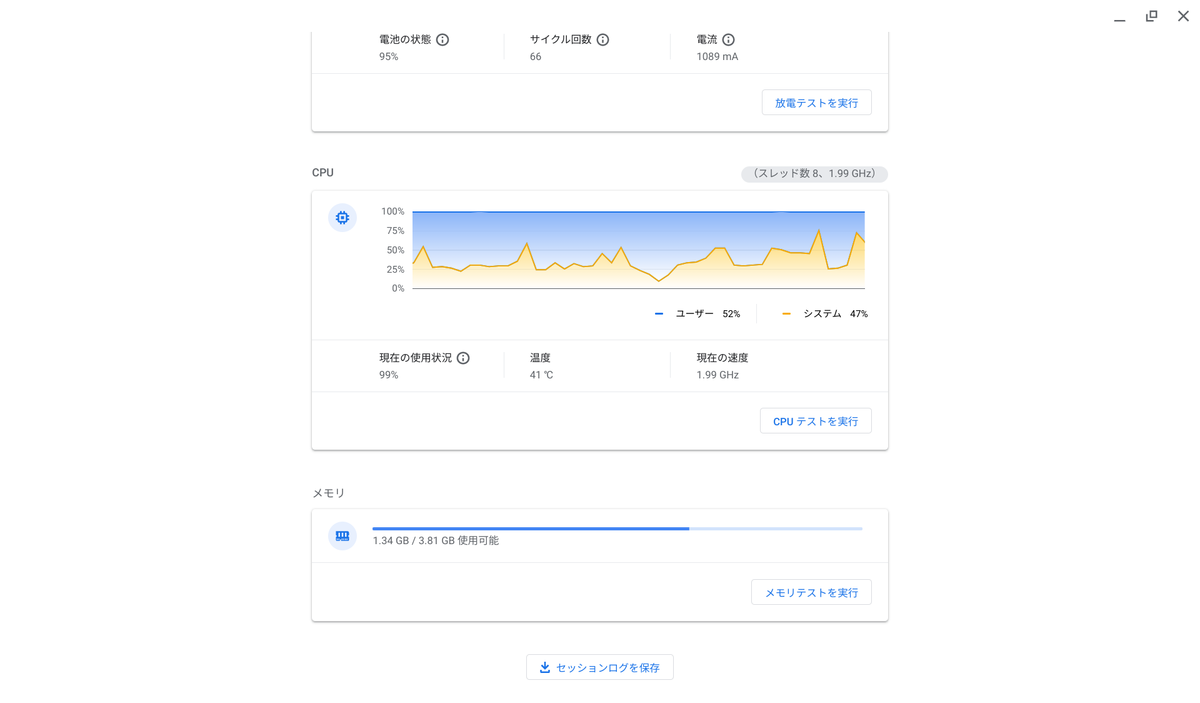Click the info icon beside サイクル回数
Image resolution: width=1200 pixels, height=703 pixels.
(603, 40)
